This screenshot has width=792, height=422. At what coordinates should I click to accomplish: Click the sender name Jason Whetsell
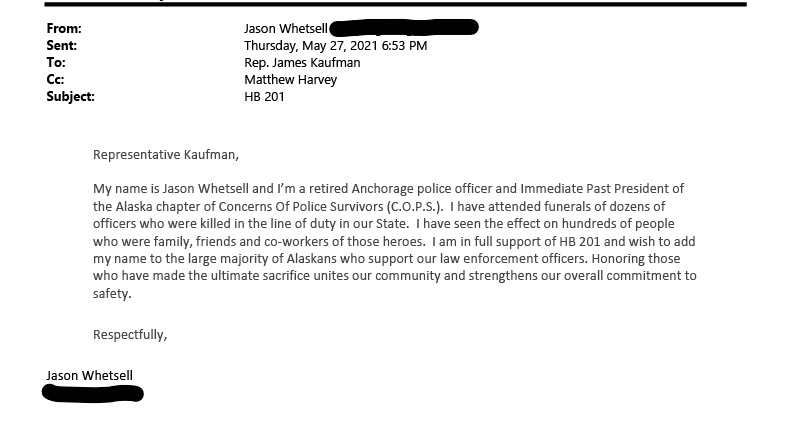[x=286, y=28]
